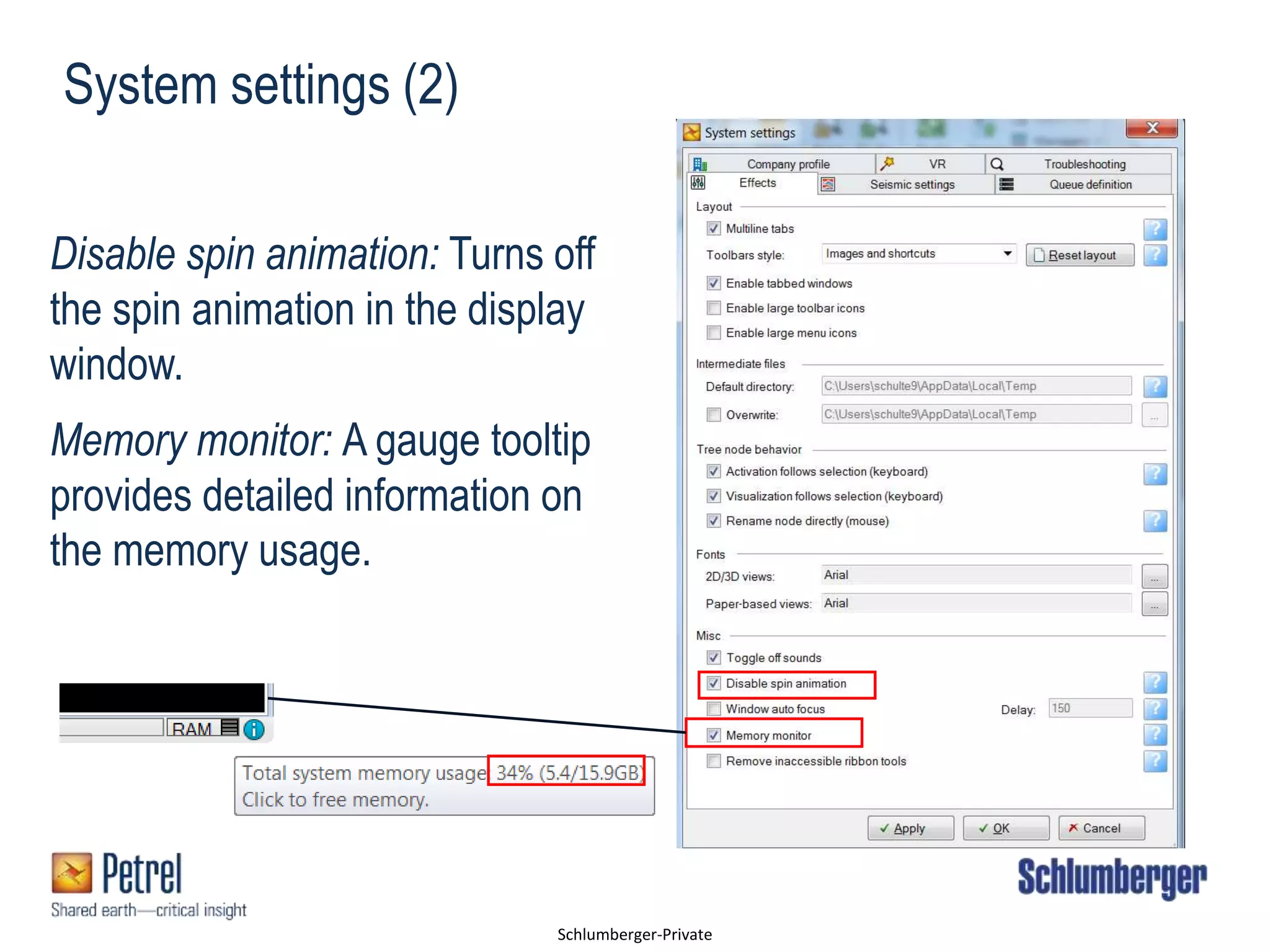Browse fonts for Paper-based views
This screenshot has height=952, width=1270.
point(1154,604)
